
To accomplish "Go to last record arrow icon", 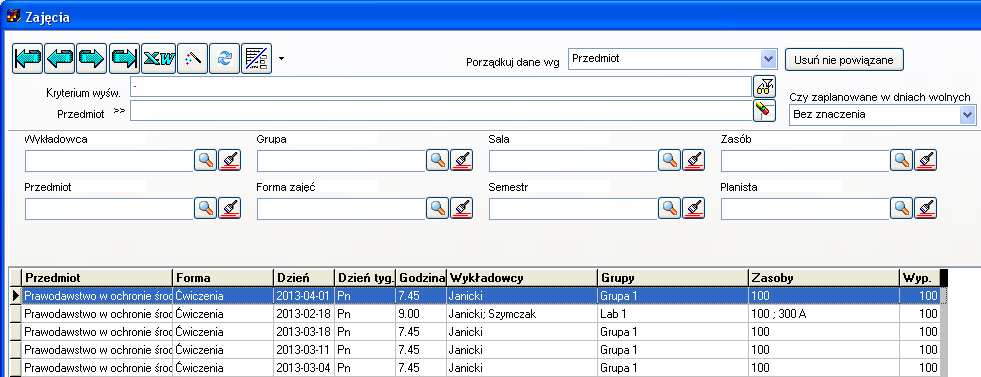I will [125, 59].
